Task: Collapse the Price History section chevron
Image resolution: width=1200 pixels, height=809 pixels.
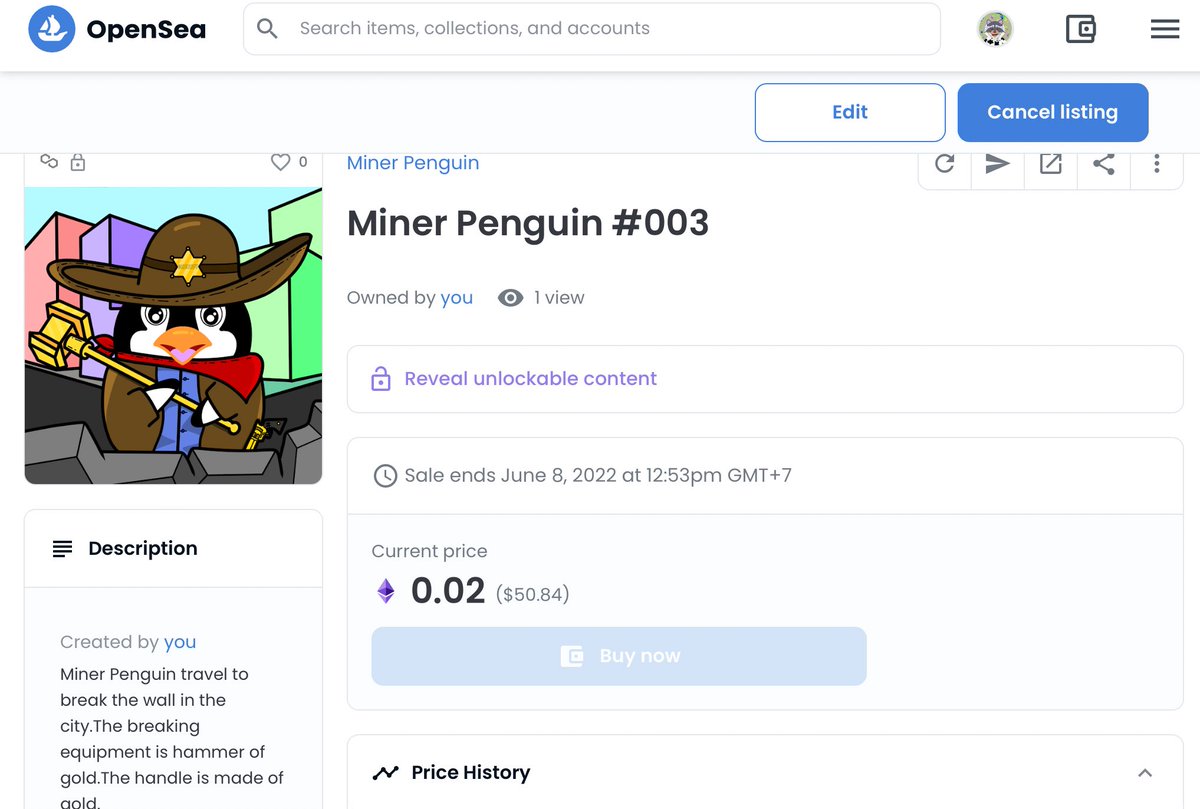Action: pyautogui.click(x=1145, y=773)
